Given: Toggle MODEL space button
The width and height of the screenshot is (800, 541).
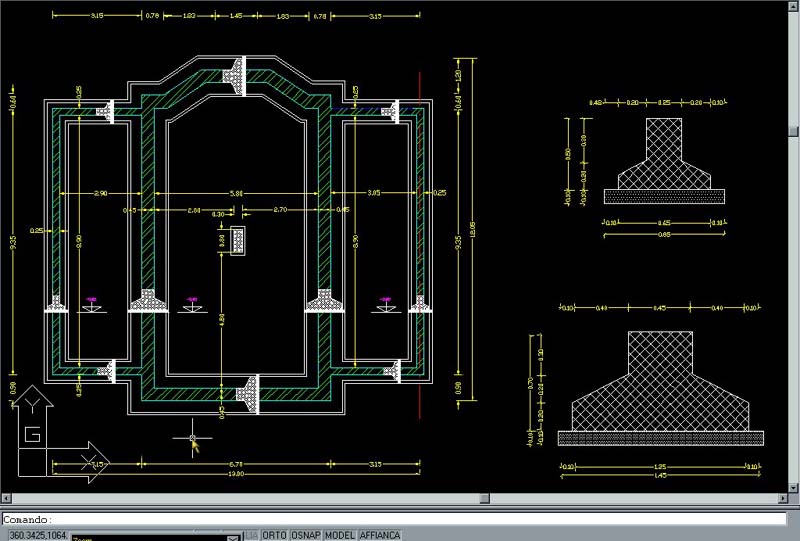Looking at the screenshot, I should [x=340, y=535].
